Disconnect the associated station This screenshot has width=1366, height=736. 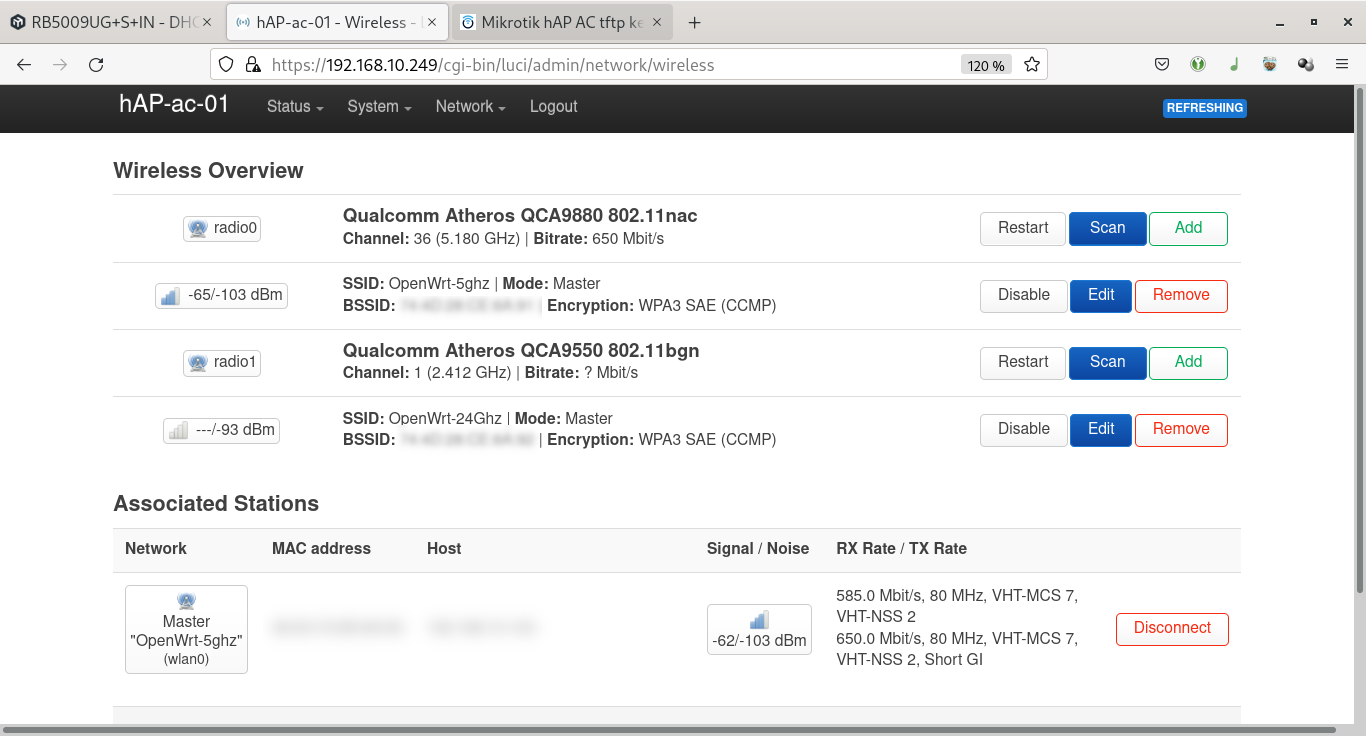point(1172,628)
